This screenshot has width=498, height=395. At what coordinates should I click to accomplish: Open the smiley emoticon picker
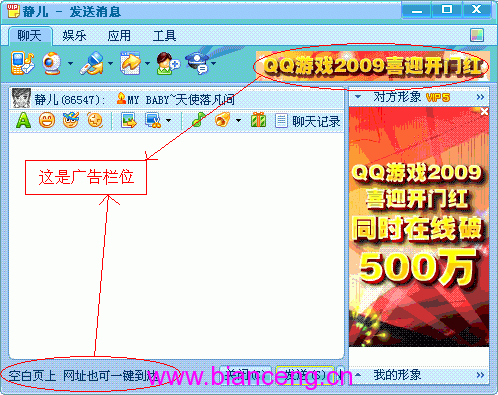coord(47,120)
